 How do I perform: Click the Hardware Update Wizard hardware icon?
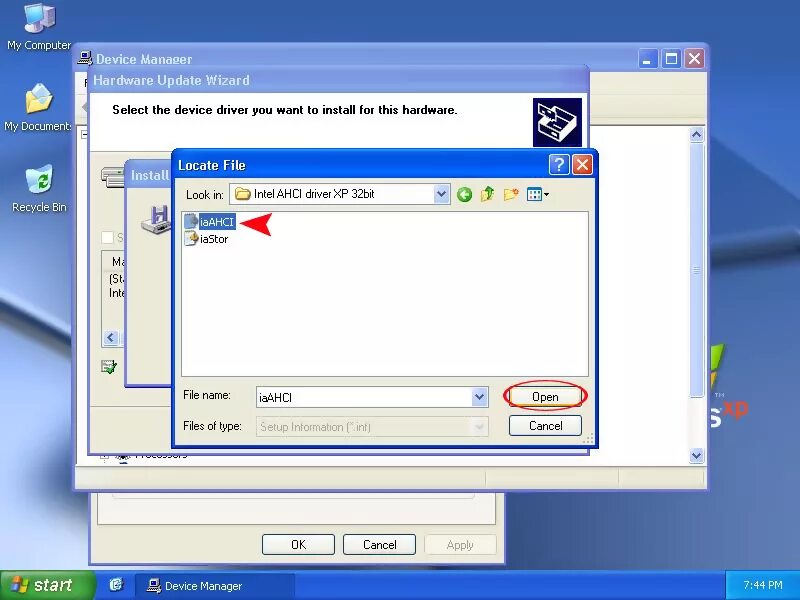tap(557, 122)
